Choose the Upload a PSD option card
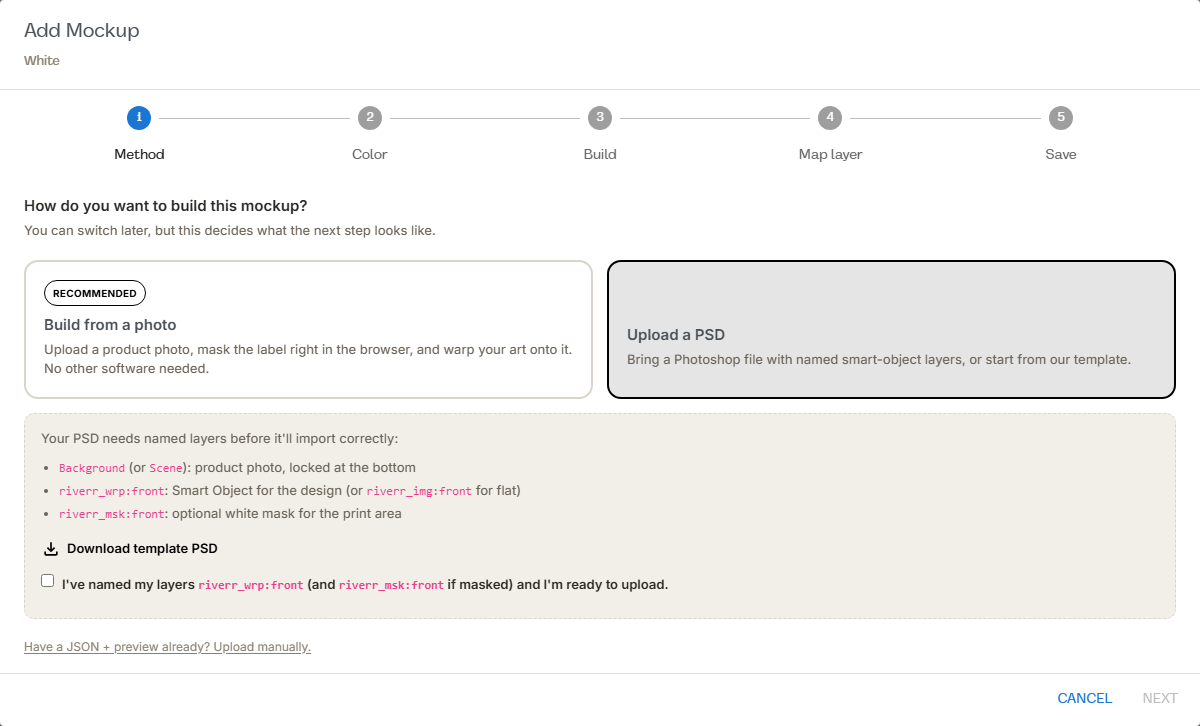 [891, 330]
